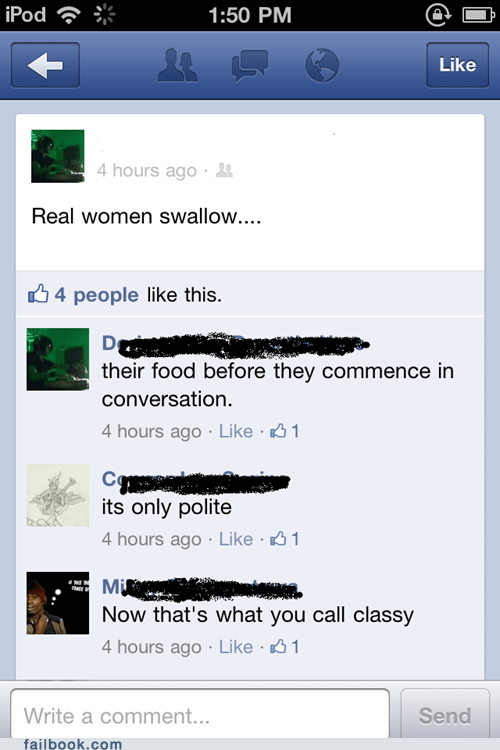
Task: View likes on the "classy" comment
Action: click(x=285, y=647)
